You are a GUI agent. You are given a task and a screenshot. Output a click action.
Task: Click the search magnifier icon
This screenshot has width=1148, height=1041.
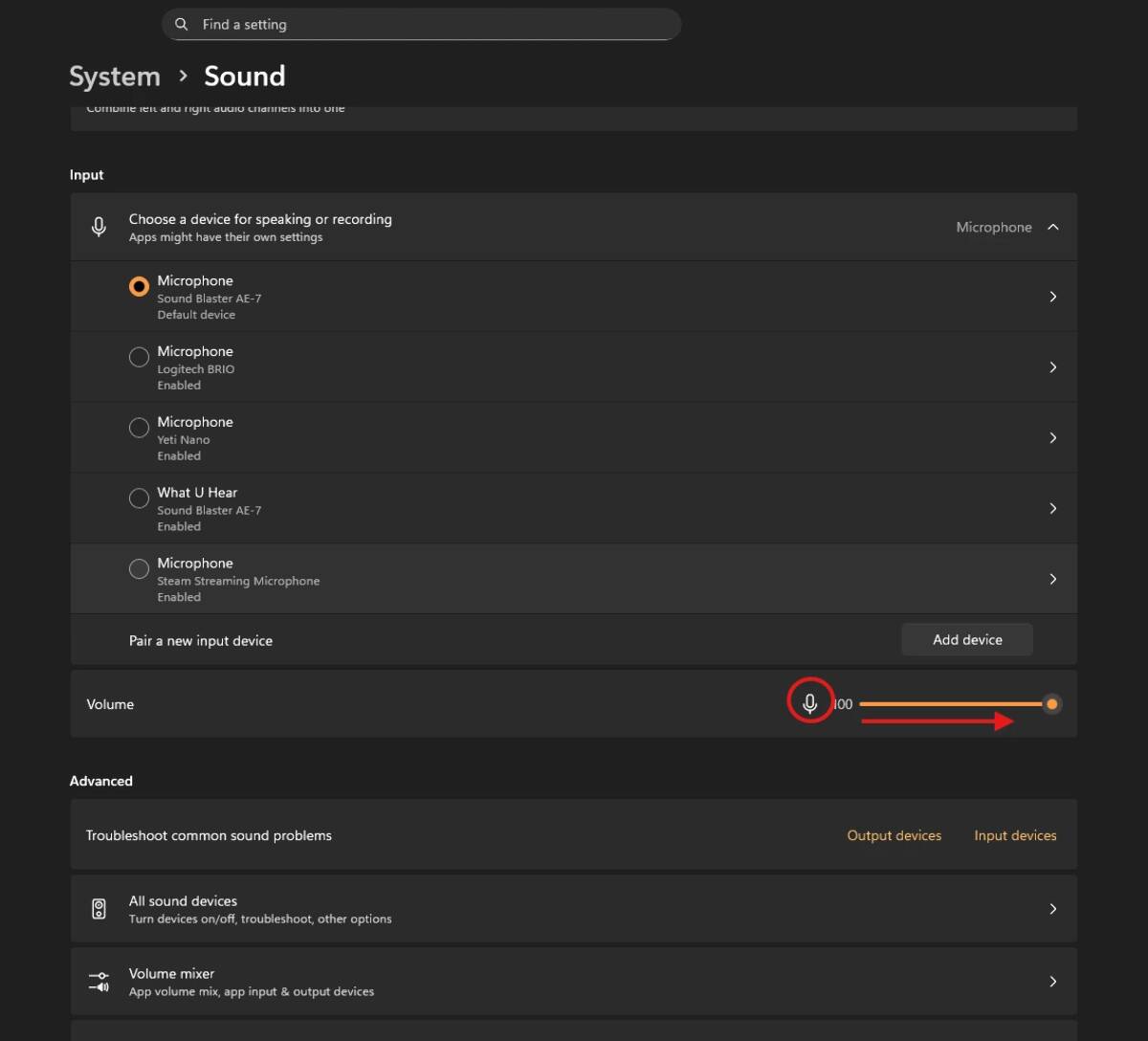pos(182,25)
